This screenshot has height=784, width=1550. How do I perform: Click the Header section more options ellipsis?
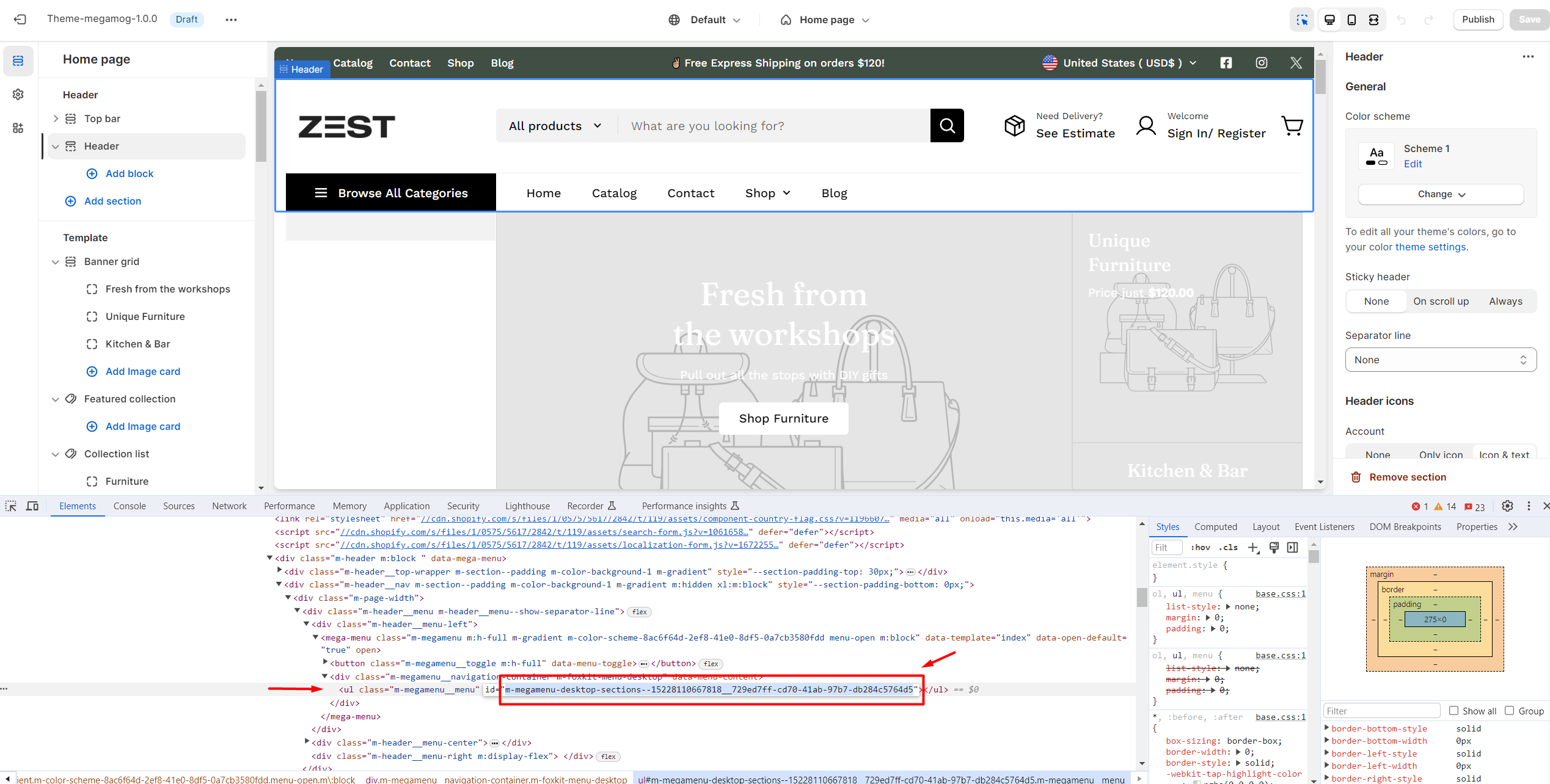click(x=1528, y=57)
